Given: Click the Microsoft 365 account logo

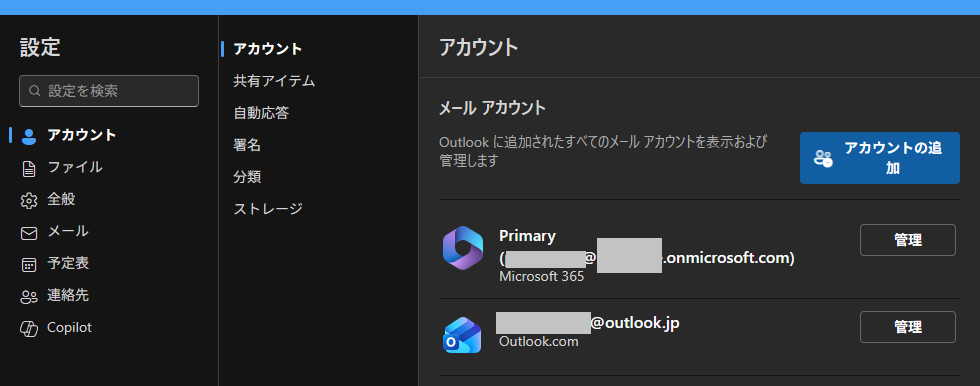Looking at the screenshot, I should point(462,248).
